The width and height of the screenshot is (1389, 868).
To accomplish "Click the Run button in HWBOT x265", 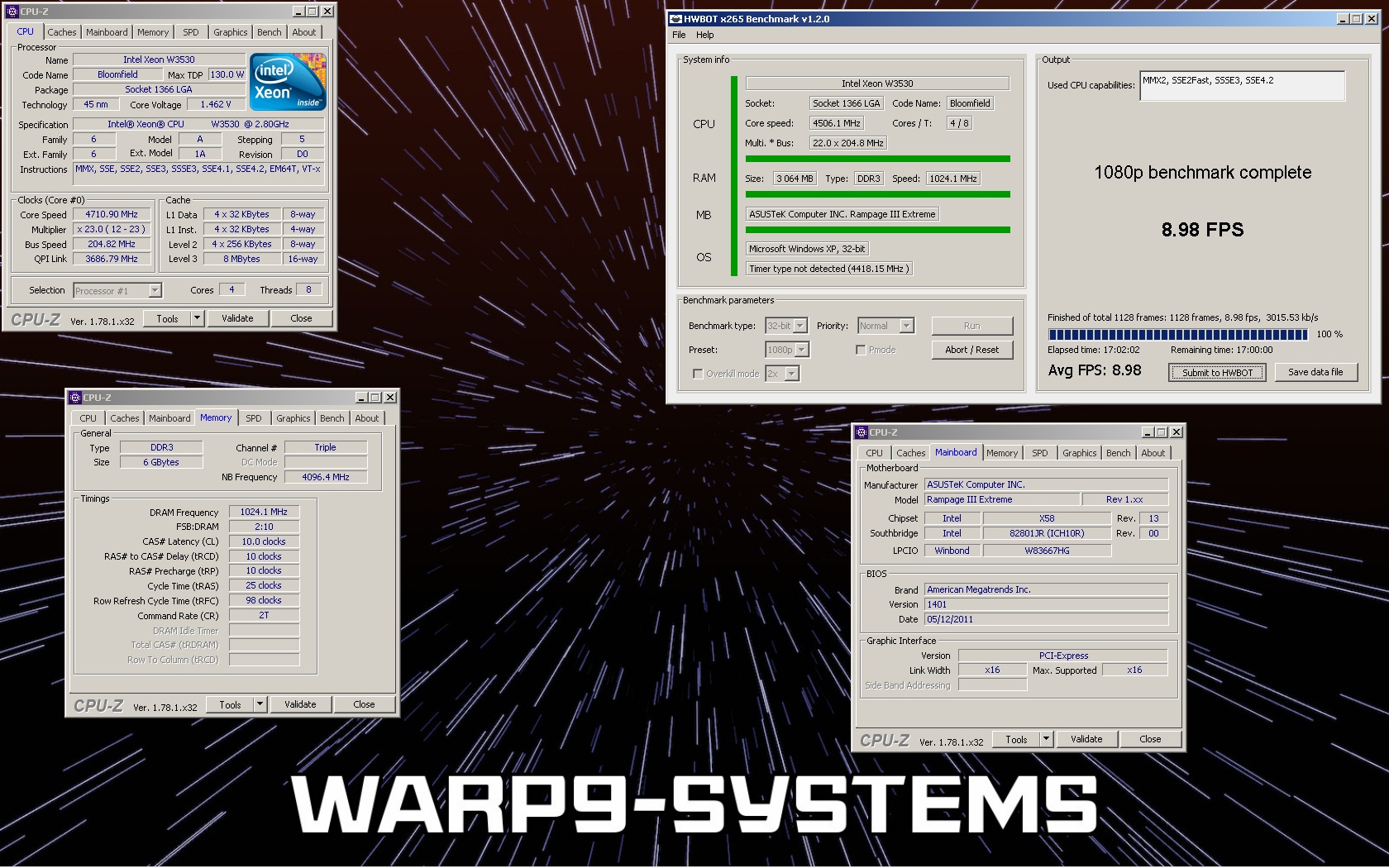I will [x=972, y=326].
